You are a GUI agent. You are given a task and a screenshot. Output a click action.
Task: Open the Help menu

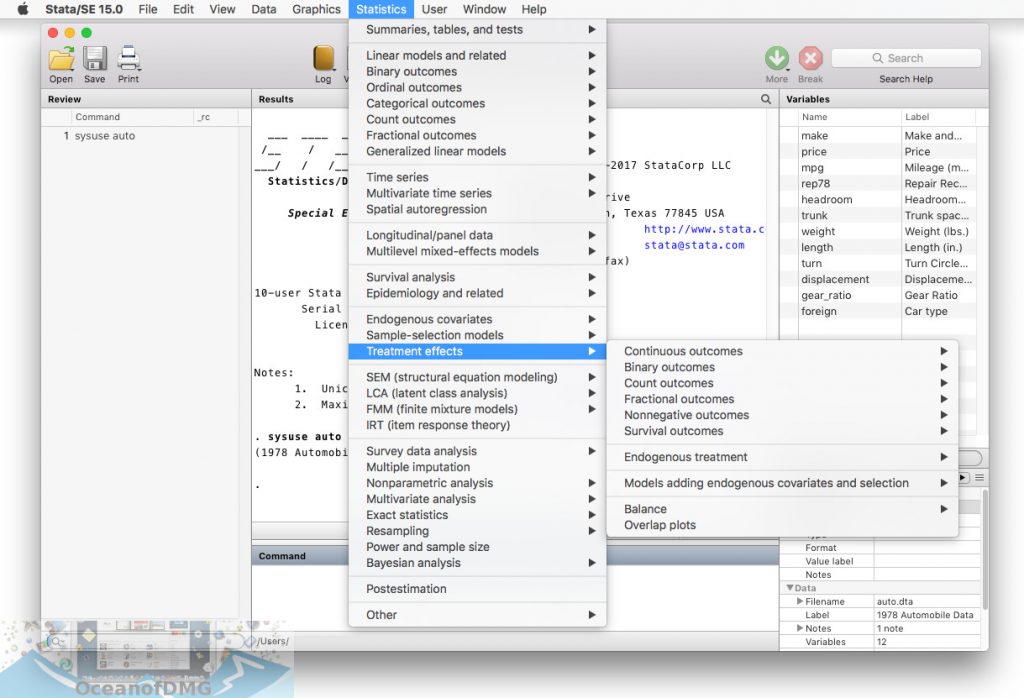[534, 9]
